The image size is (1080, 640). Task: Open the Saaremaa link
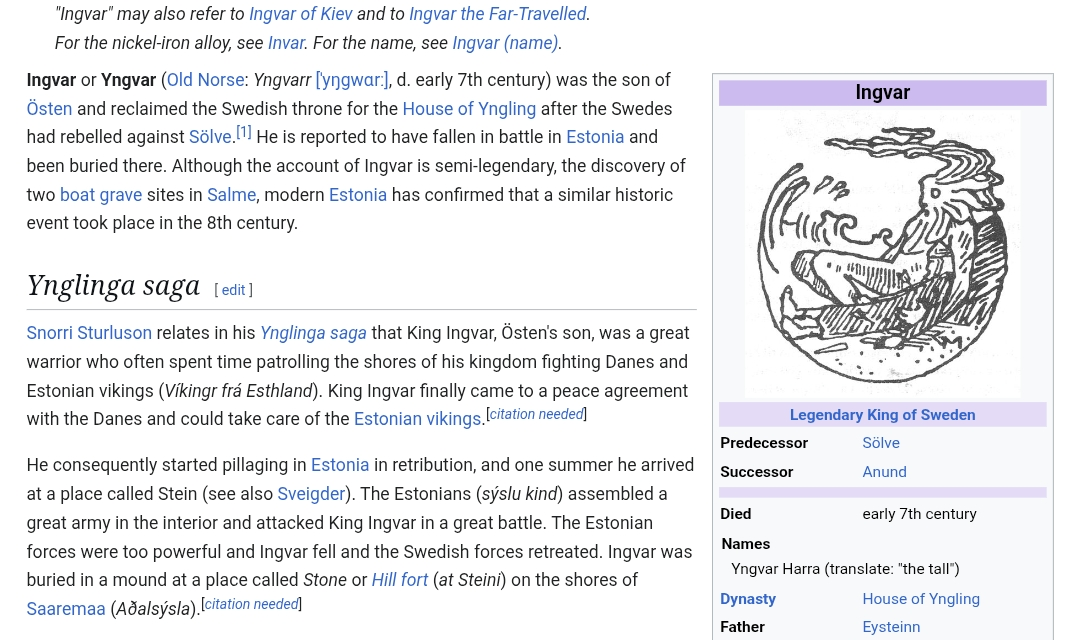click(x=66, y=609)
